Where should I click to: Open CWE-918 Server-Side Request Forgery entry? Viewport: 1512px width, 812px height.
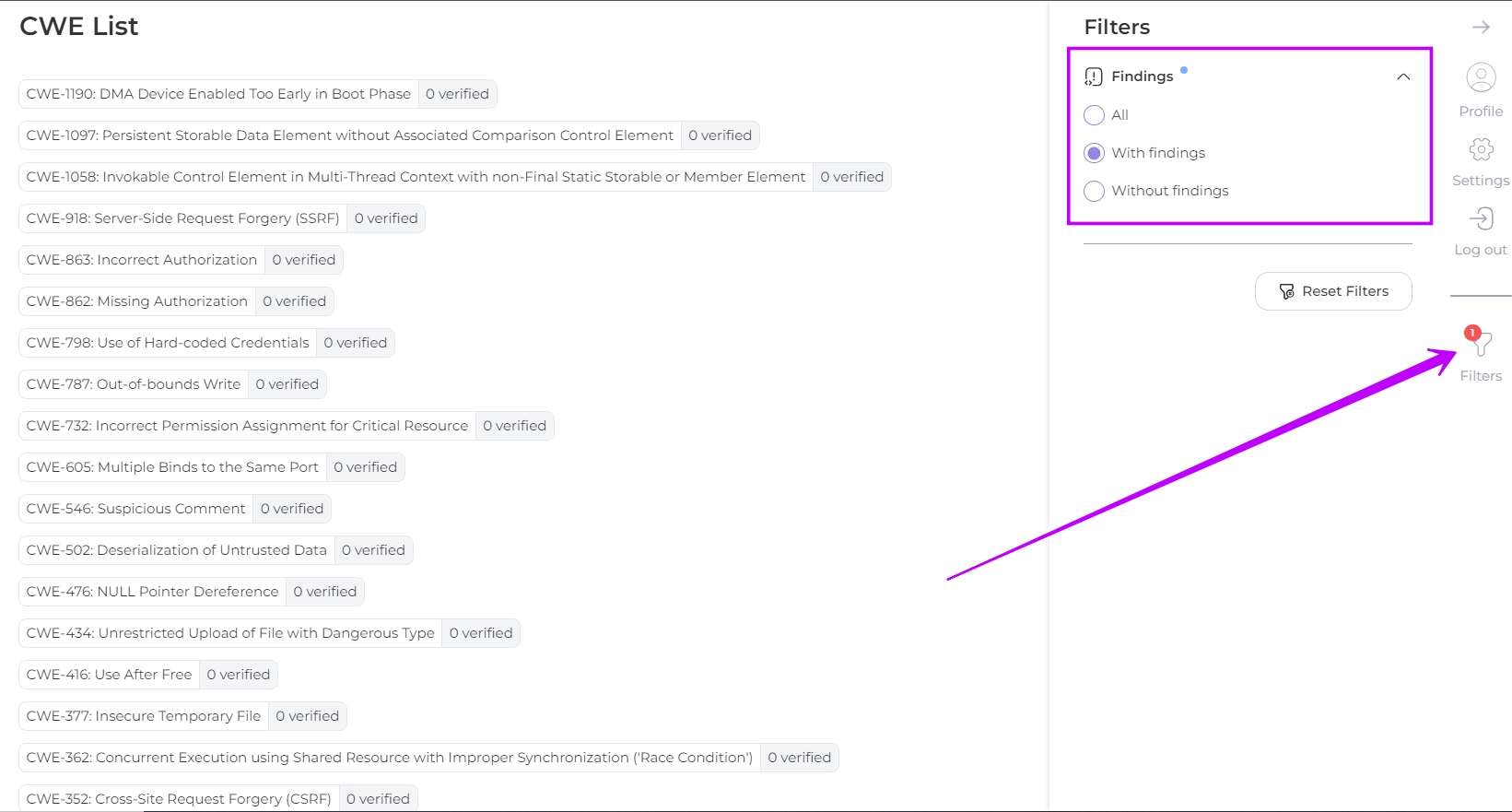[x=182, y=218]
